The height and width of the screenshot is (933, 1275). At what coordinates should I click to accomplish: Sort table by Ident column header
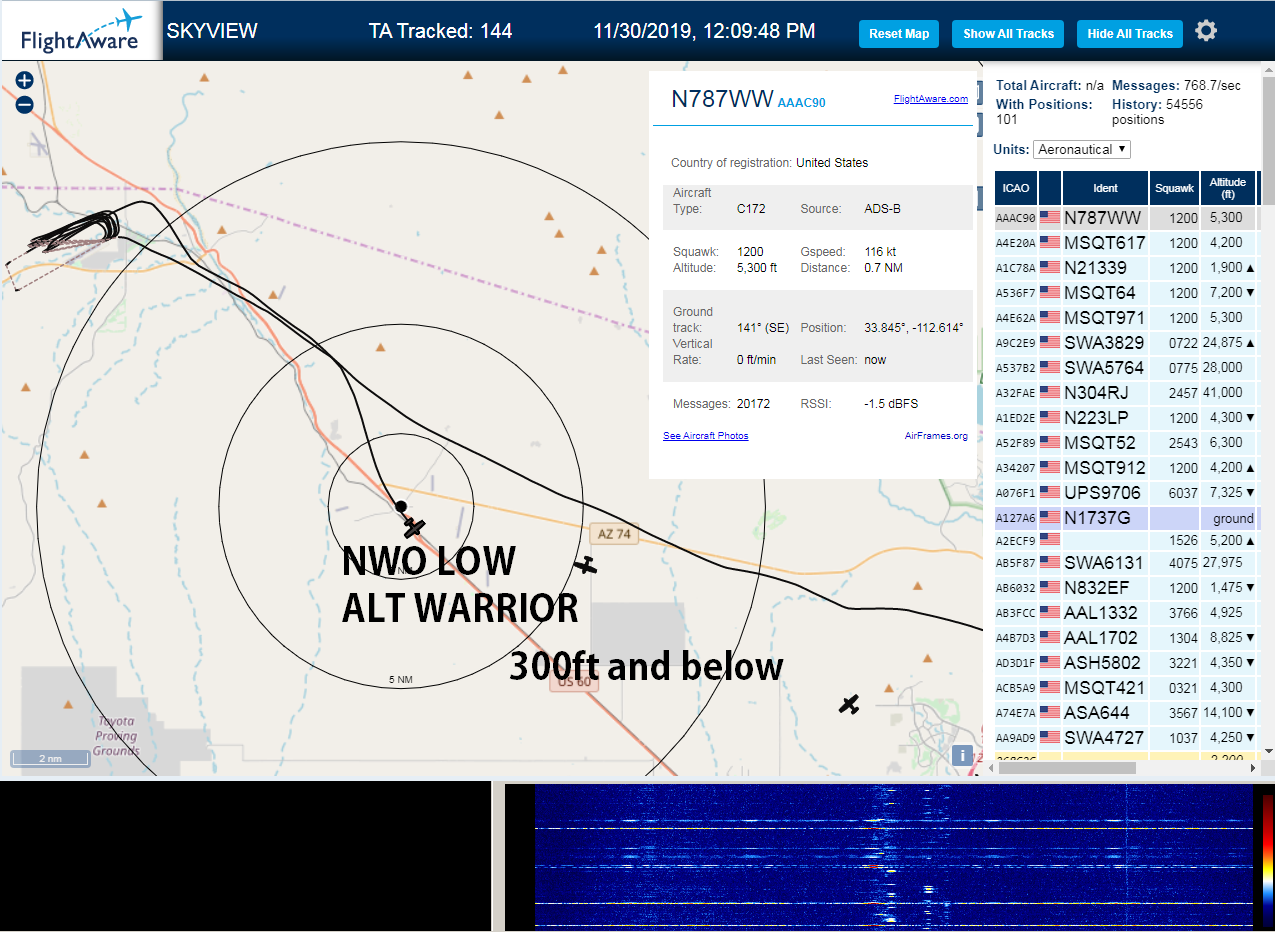(1105, 187)
